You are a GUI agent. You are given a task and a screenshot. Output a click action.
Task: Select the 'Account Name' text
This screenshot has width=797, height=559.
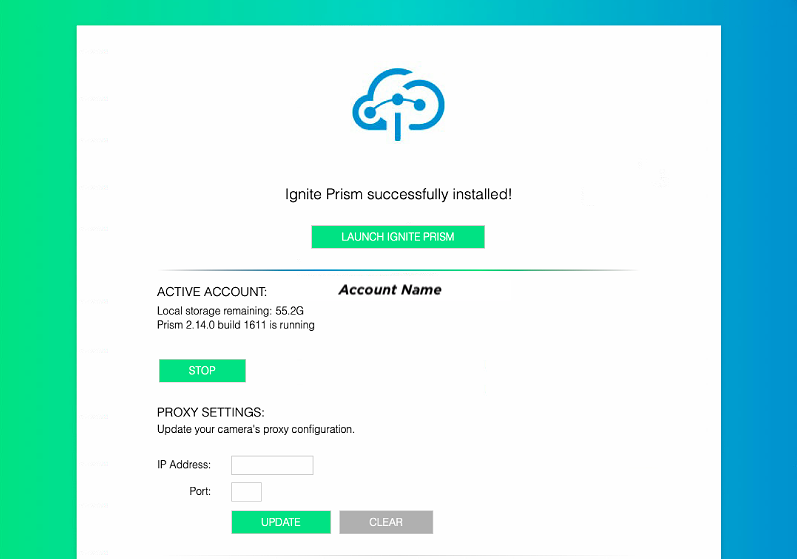pyautogui.click(x=390, y=290)
